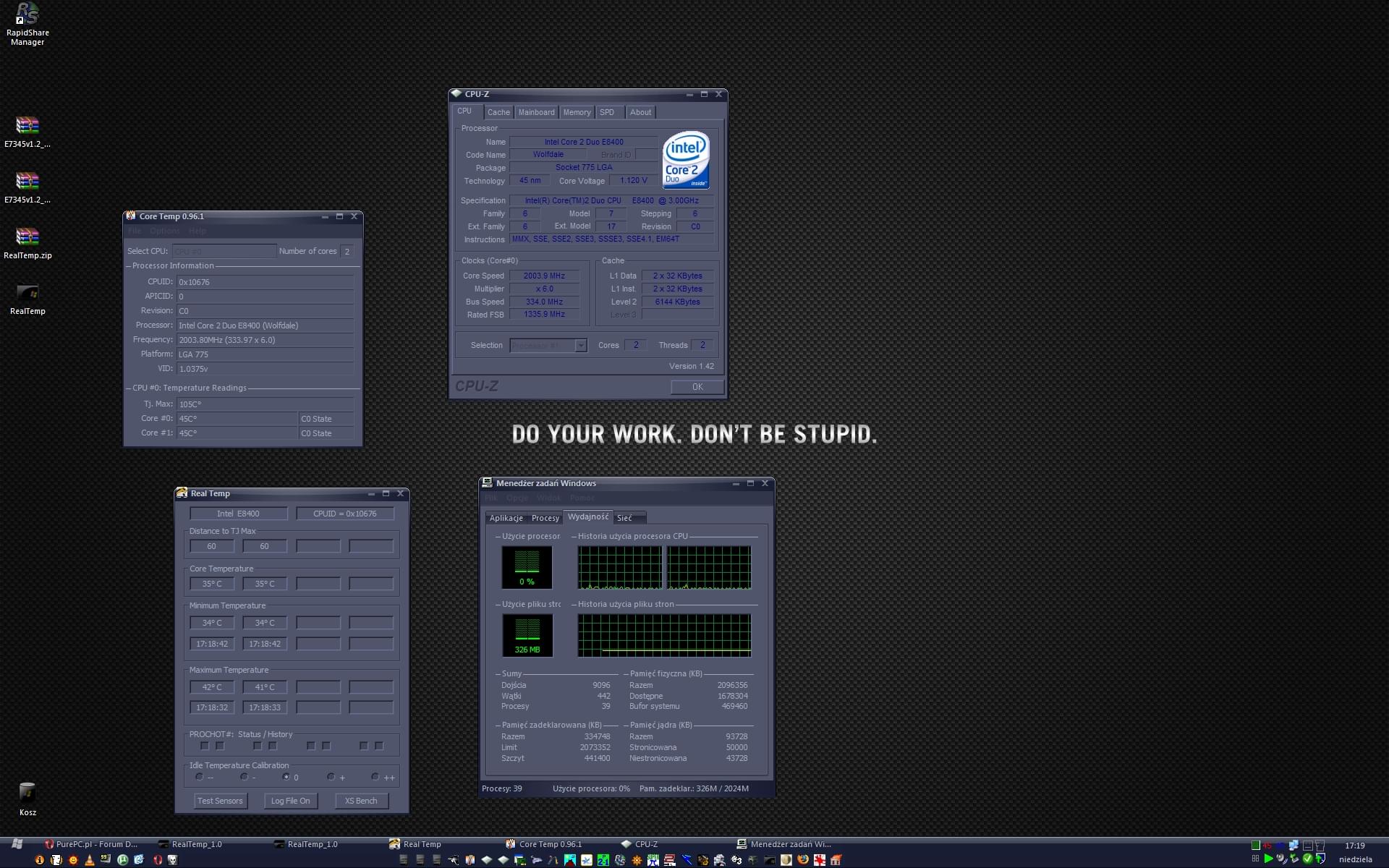Launch the Opera quick launch icon
This screenshot has height=868, width=1389.
pos(158,860)
